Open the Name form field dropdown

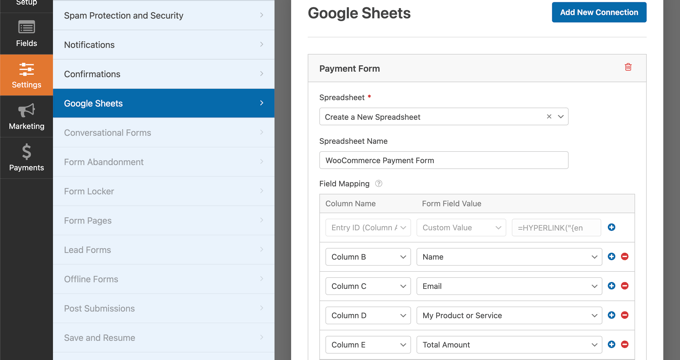(509, 257)
